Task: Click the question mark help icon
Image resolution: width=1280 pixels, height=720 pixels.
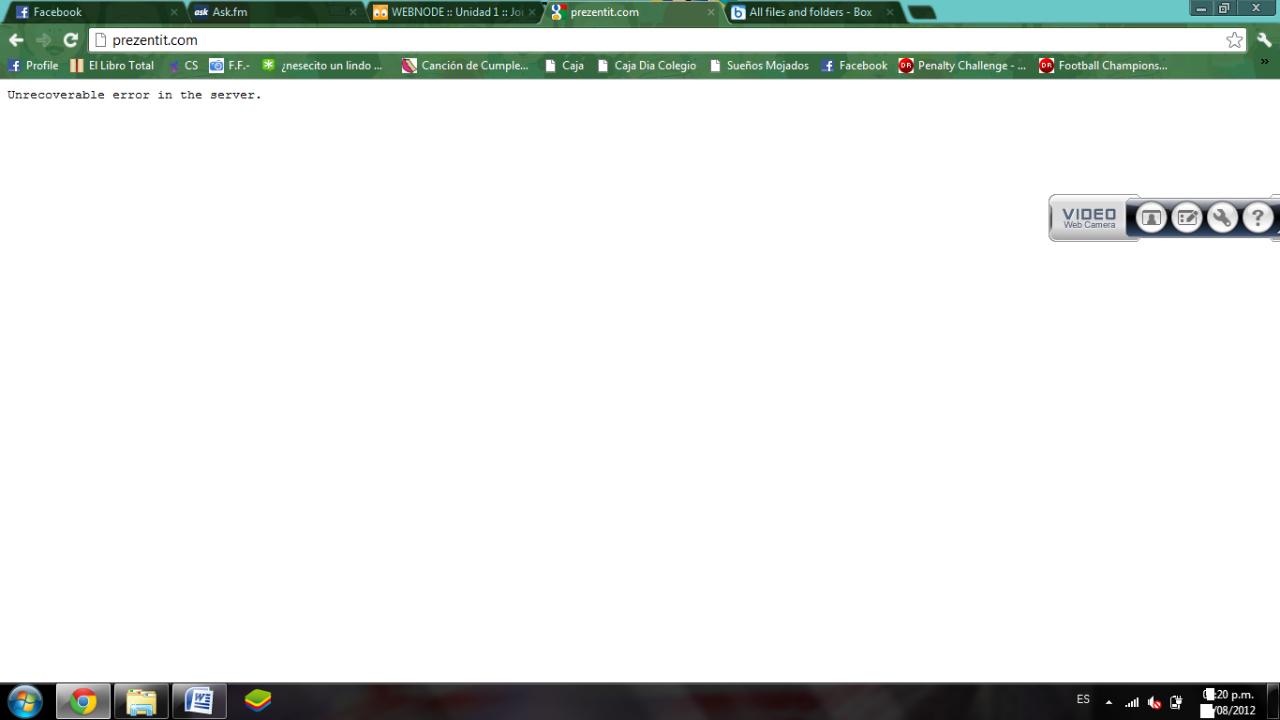Action: (x=1257, y=218)
